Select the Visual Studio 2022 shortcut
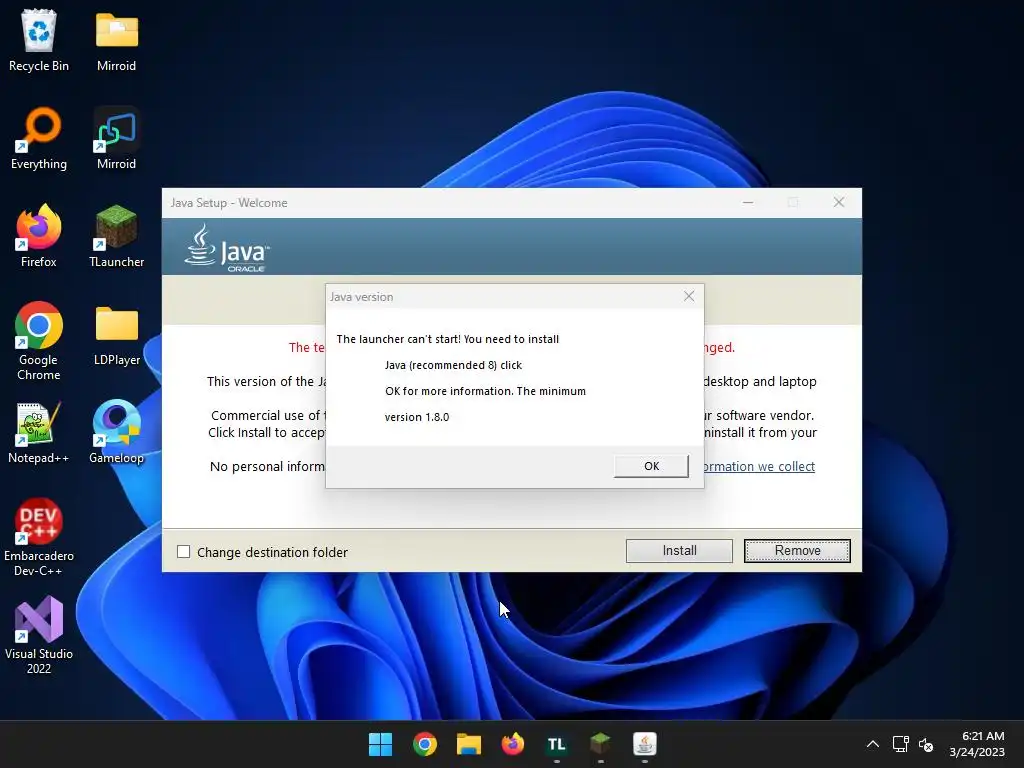The width and height of the screenshot is (1024, 768). [x=39, y=635]
